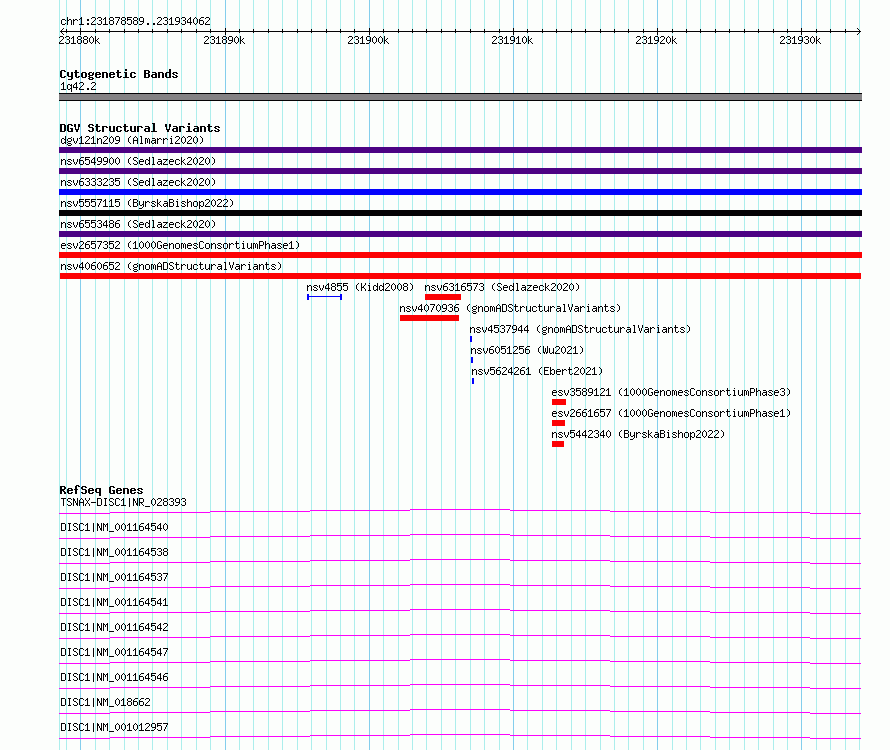Open the dgv121n209 (Almarri2020) label

click(132, 140)
